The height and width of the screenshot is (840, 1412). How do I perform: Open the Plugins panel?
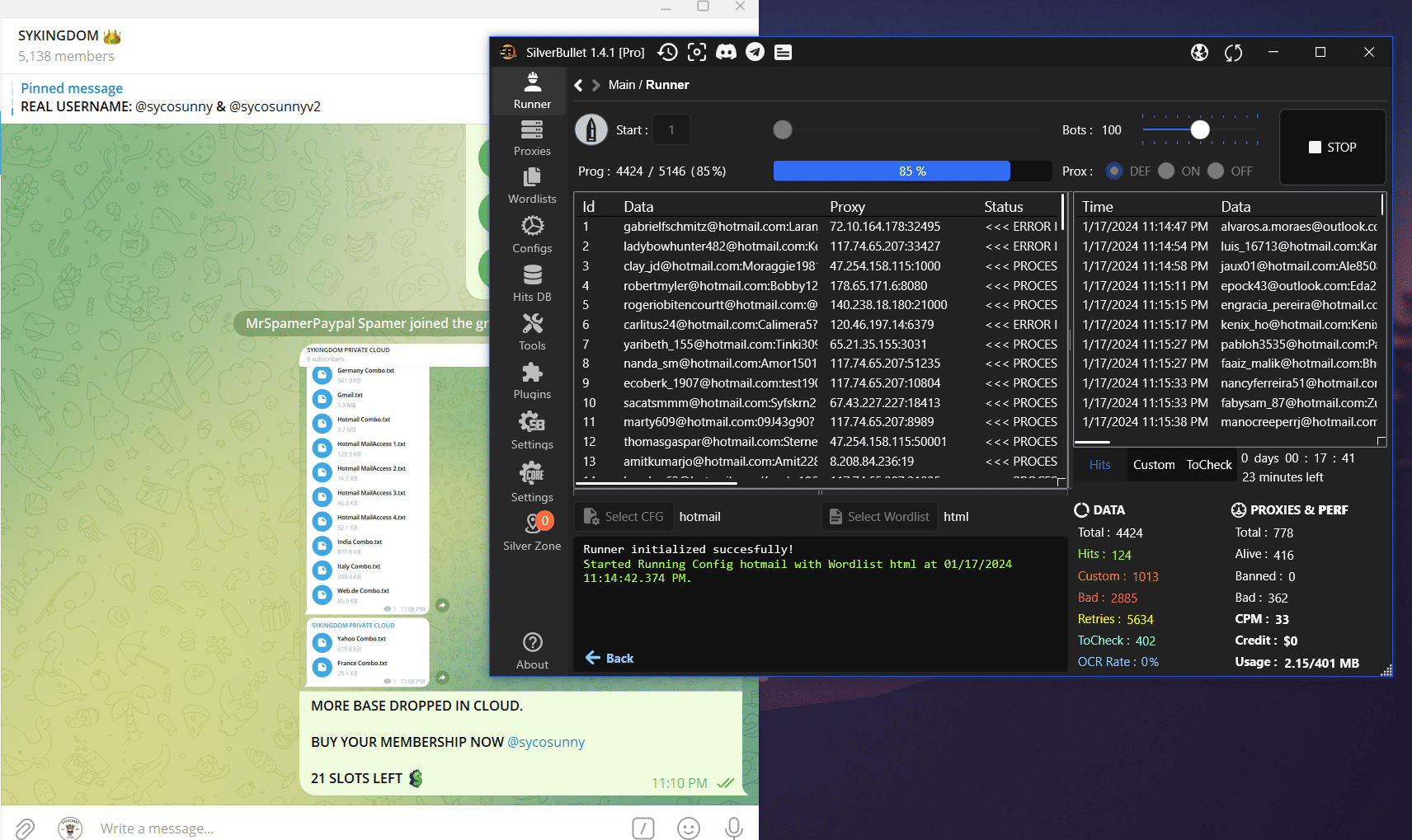click(x=532, y=382)
